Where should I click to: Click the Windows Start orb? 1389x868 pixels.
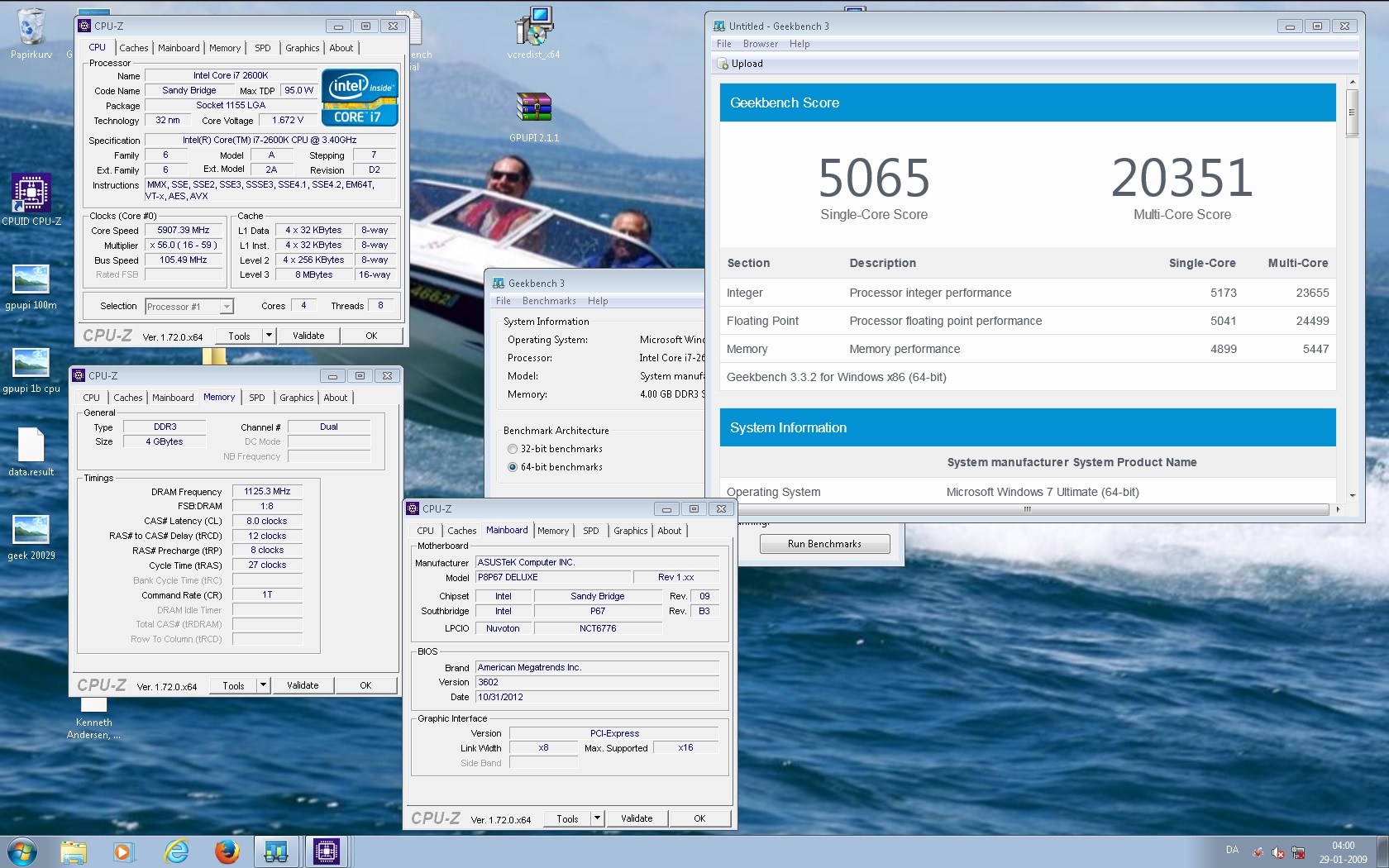pyautogui.click(x=21, y=851)
